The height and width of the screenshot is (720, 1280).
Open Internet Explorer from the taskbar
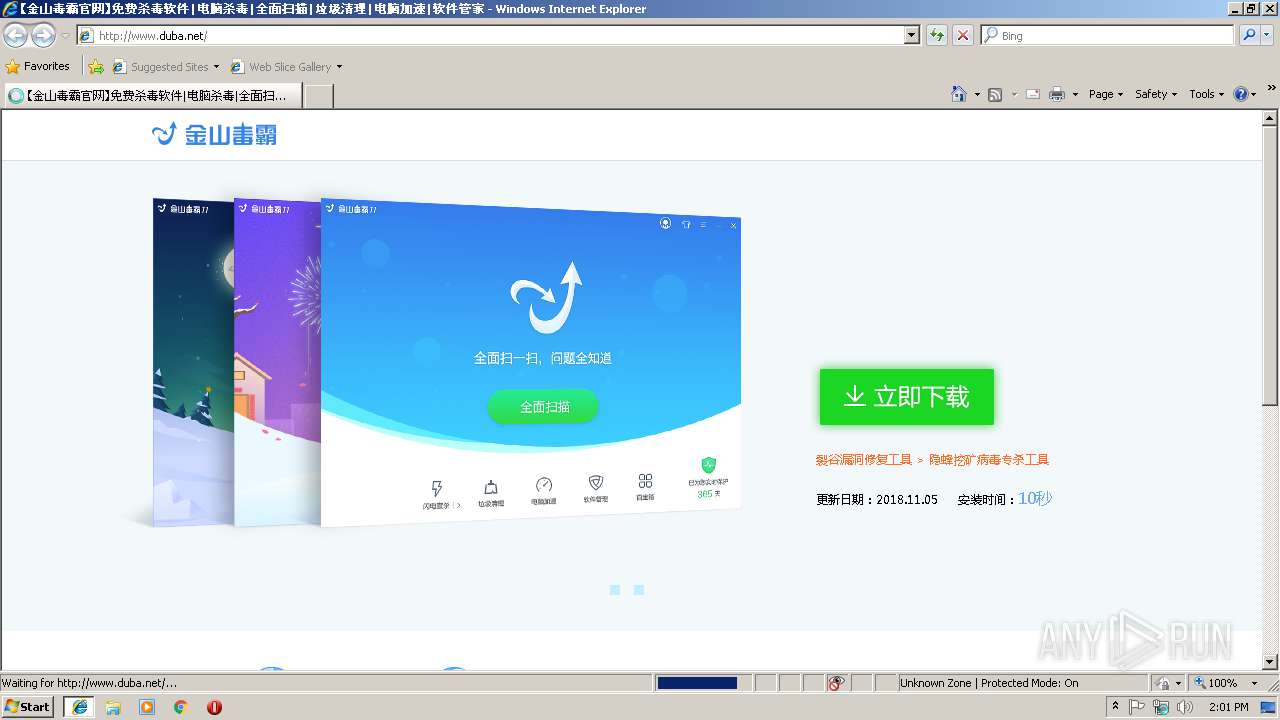(x=79, y=707)
